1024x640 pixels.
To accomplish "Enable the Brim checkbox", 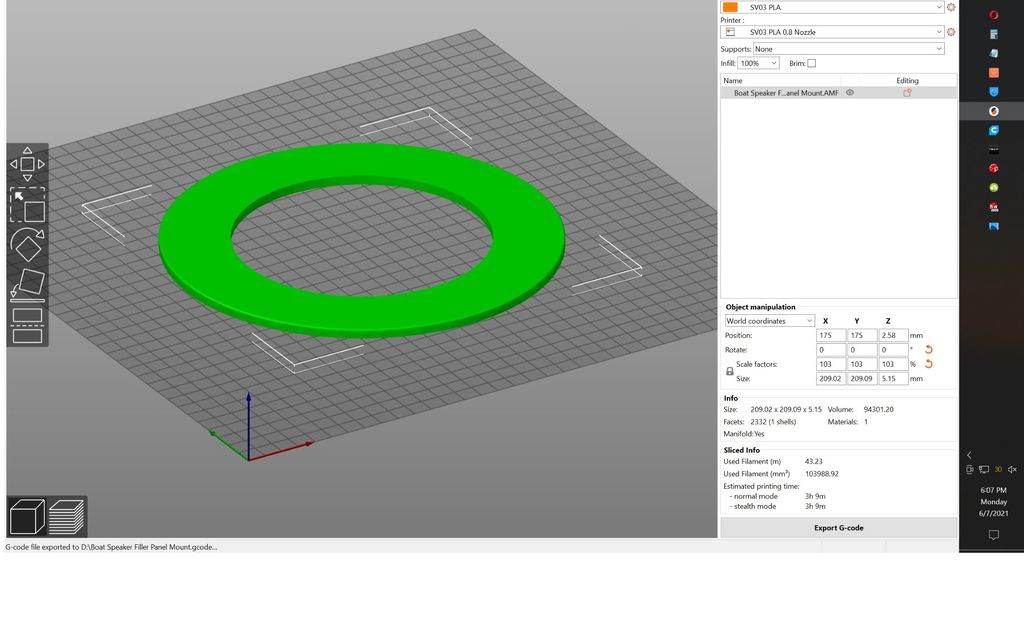I will (x=811, y=63).
